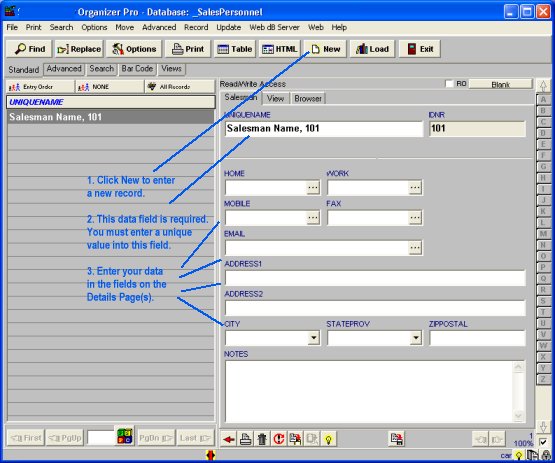Toggle the checkbox below 100% indicator
555x463 pixels.
click(x=543, y=441)
